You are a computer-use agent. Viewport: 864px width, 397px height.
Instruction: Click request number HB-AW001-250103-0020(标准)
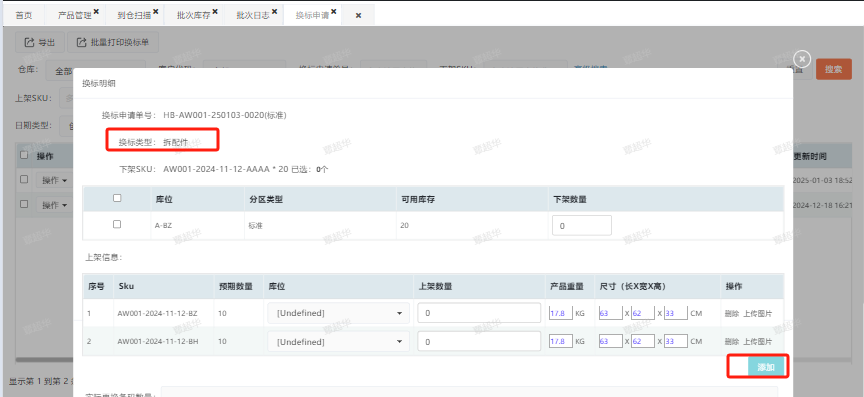click(x=225, y=115)
